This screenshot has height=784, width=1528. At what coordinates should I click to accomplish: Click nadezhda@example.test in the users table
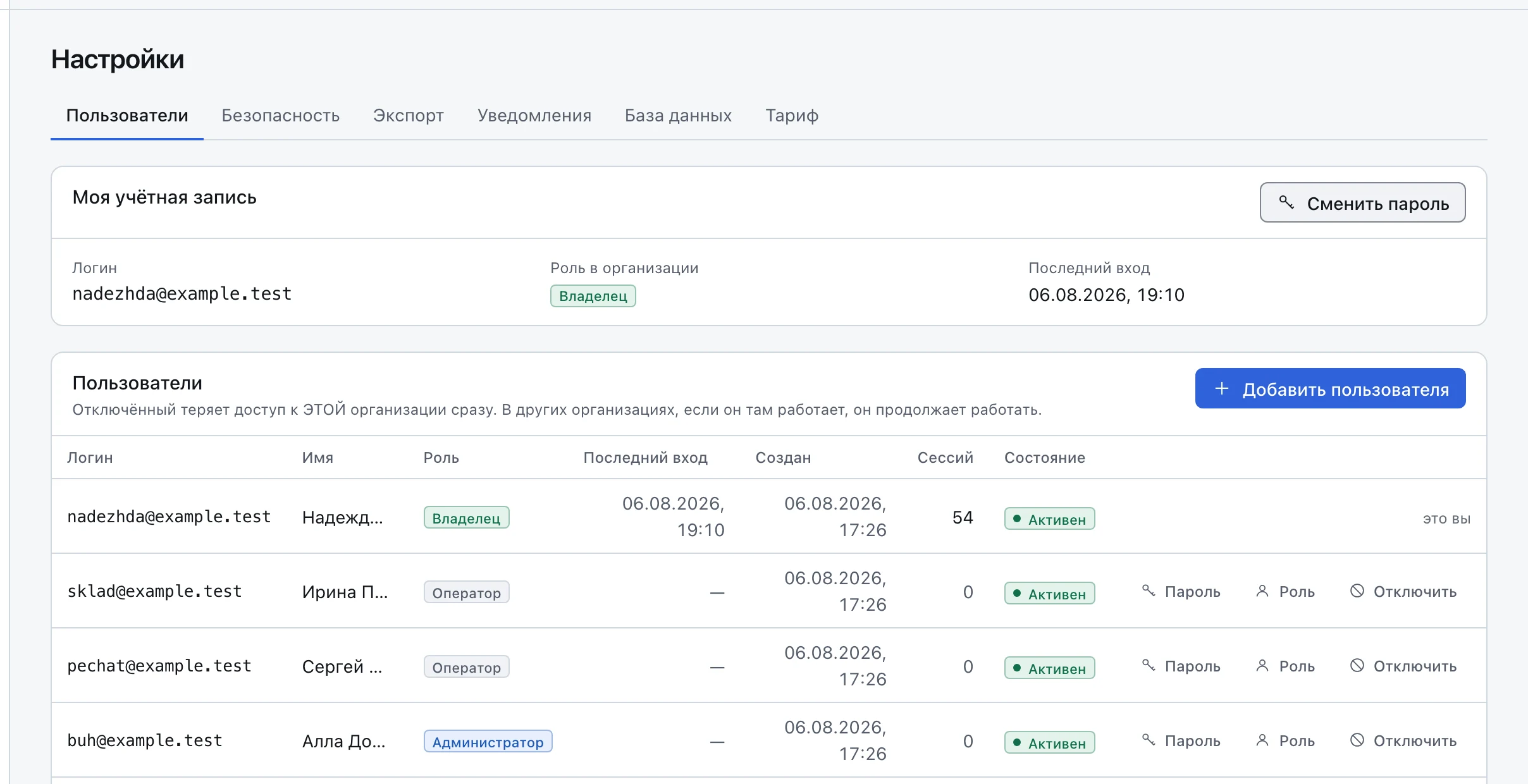point(169,517)
